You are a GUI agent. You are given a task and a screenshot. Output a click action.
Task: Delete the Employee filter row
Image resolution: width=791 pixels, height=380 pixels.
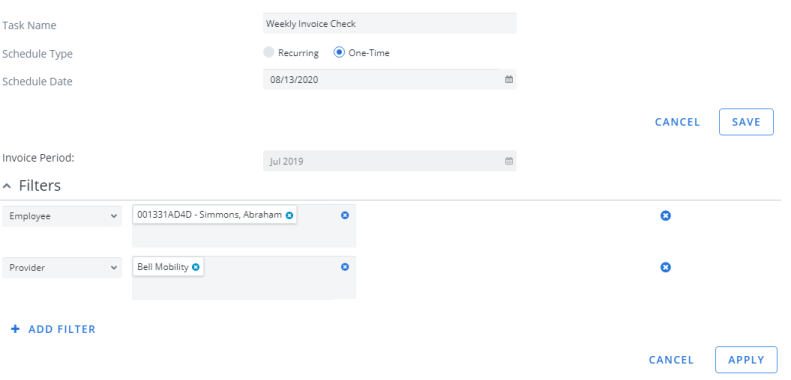665,216
